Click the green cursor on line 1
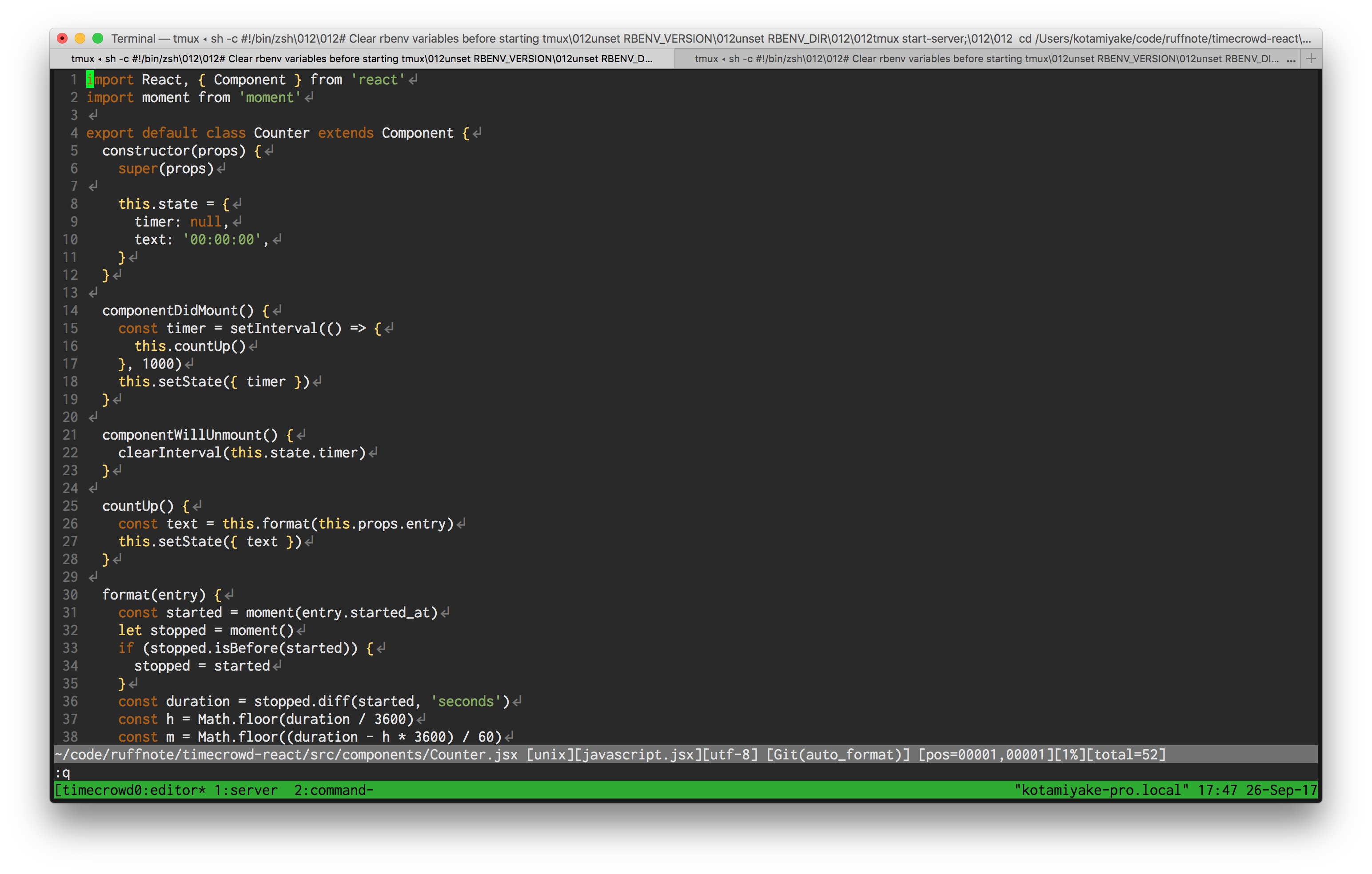Viewport: 1372px width, 874px height. [x=90, y=79]
